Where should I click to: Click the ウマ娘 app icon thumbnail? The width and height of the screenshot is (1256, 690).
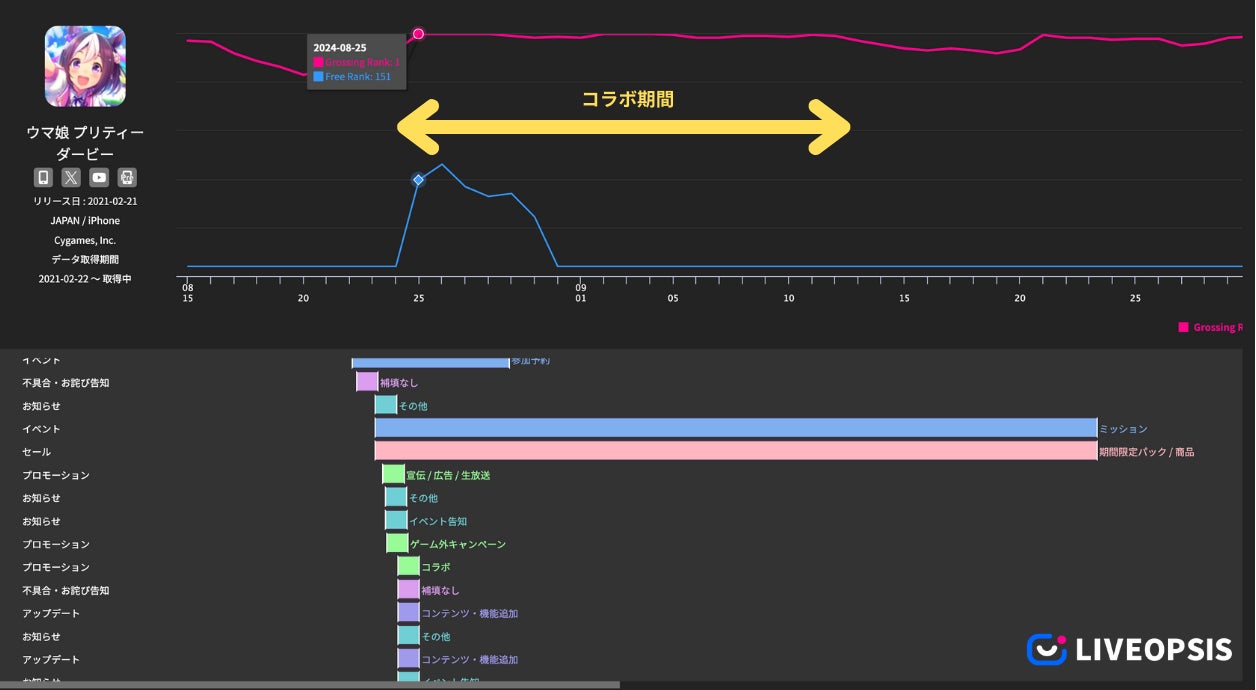(85, 66)
